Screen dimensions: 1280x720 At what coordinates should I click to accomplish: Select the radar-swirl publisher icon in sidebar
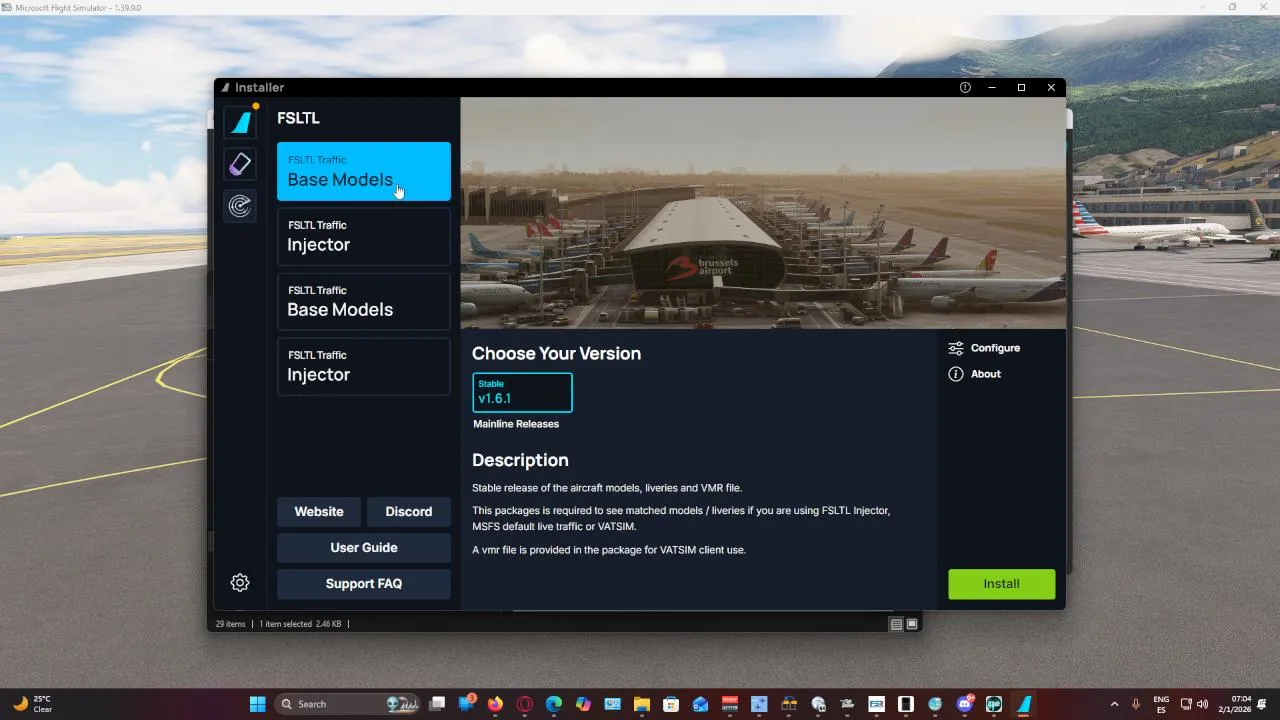(x=240, y=206)
